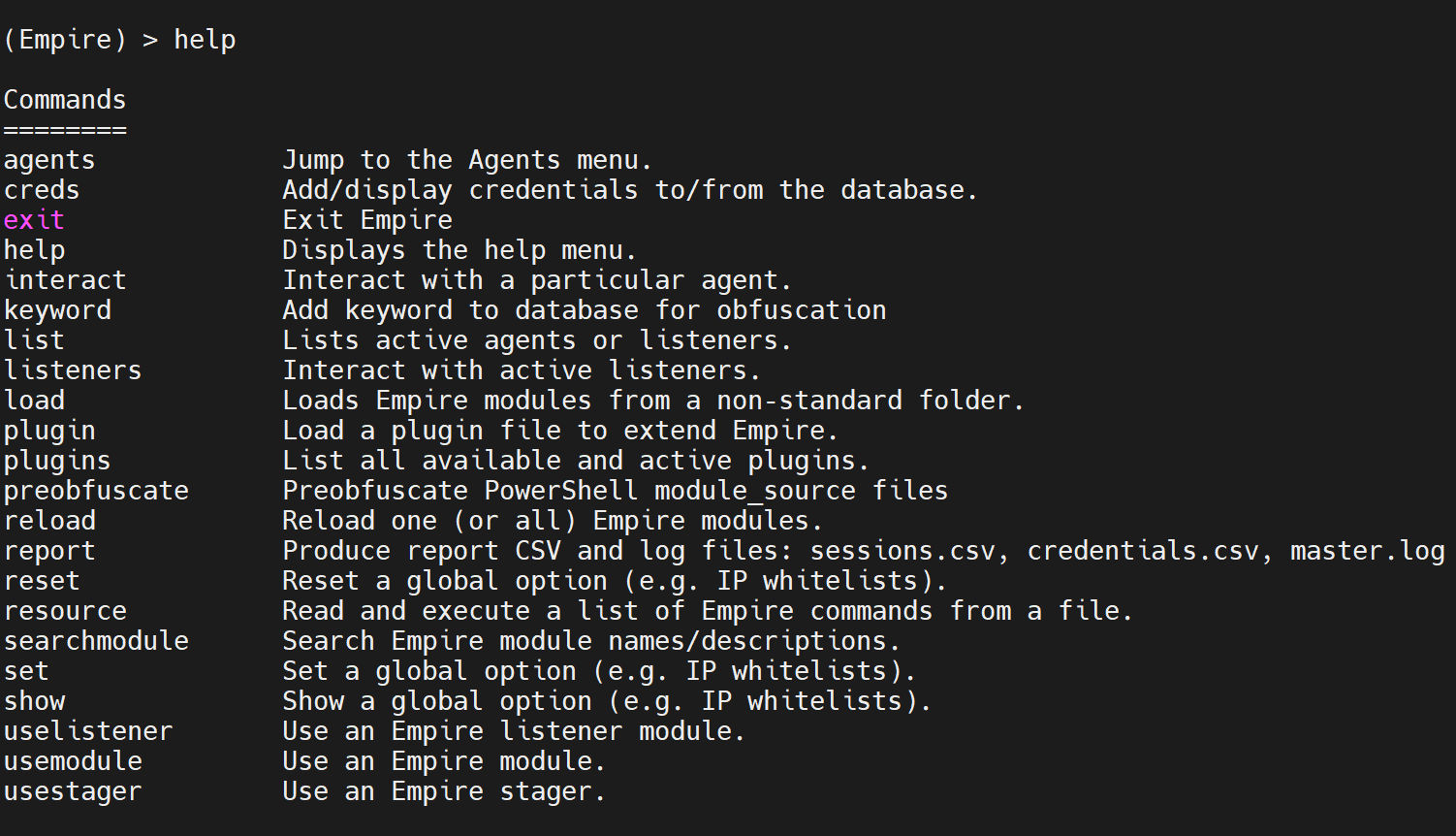This screenshot has width=1456, height=836.
Task: Click the 'keyword' command entry
Action: (x=57, y=310)
